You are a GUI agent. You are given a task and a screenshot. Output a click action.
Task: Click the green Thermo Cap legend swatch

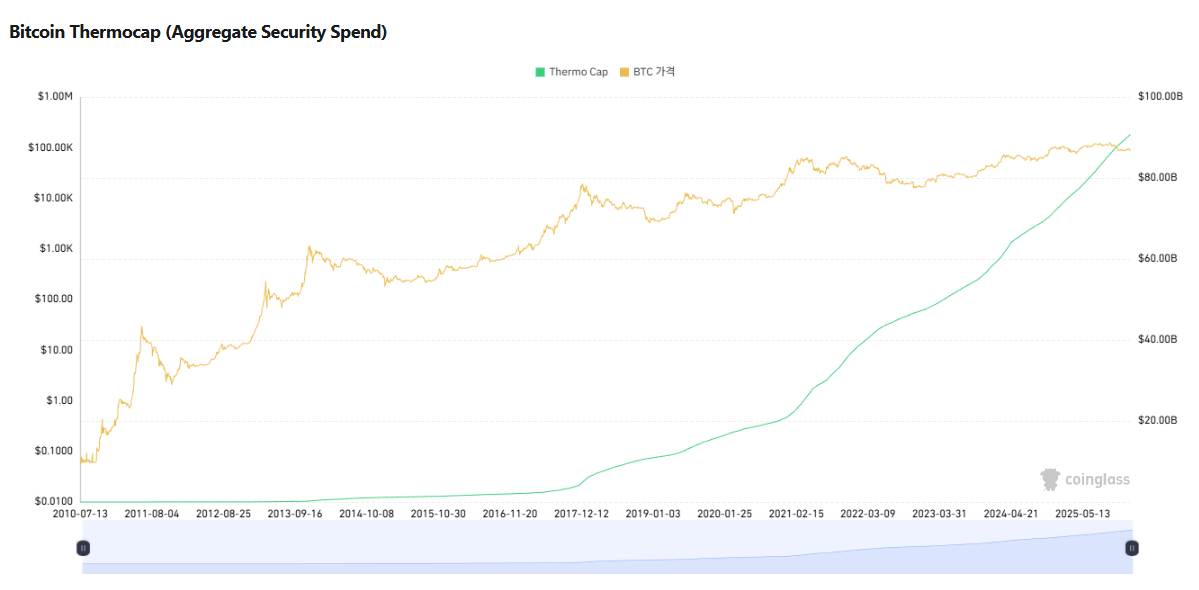540,72
